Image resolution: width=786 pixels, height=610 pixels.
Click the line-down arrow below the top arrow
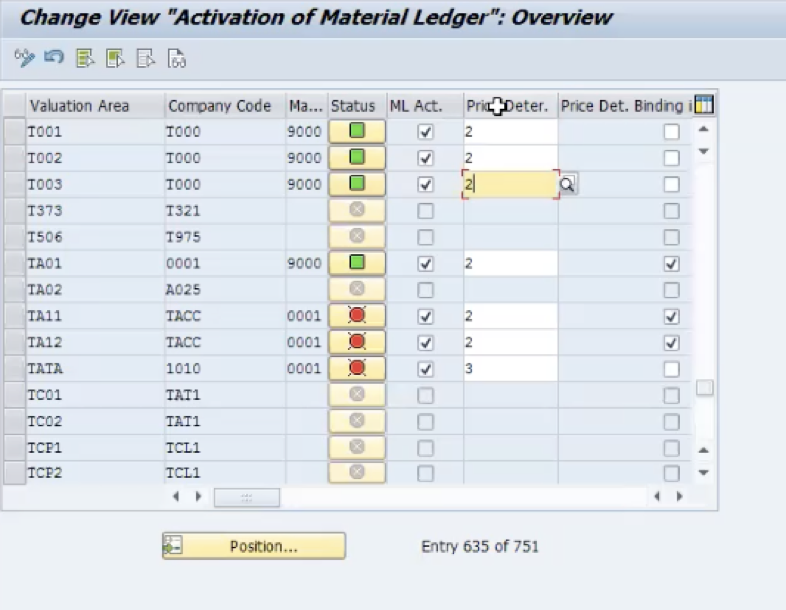(x=704, y=151)
